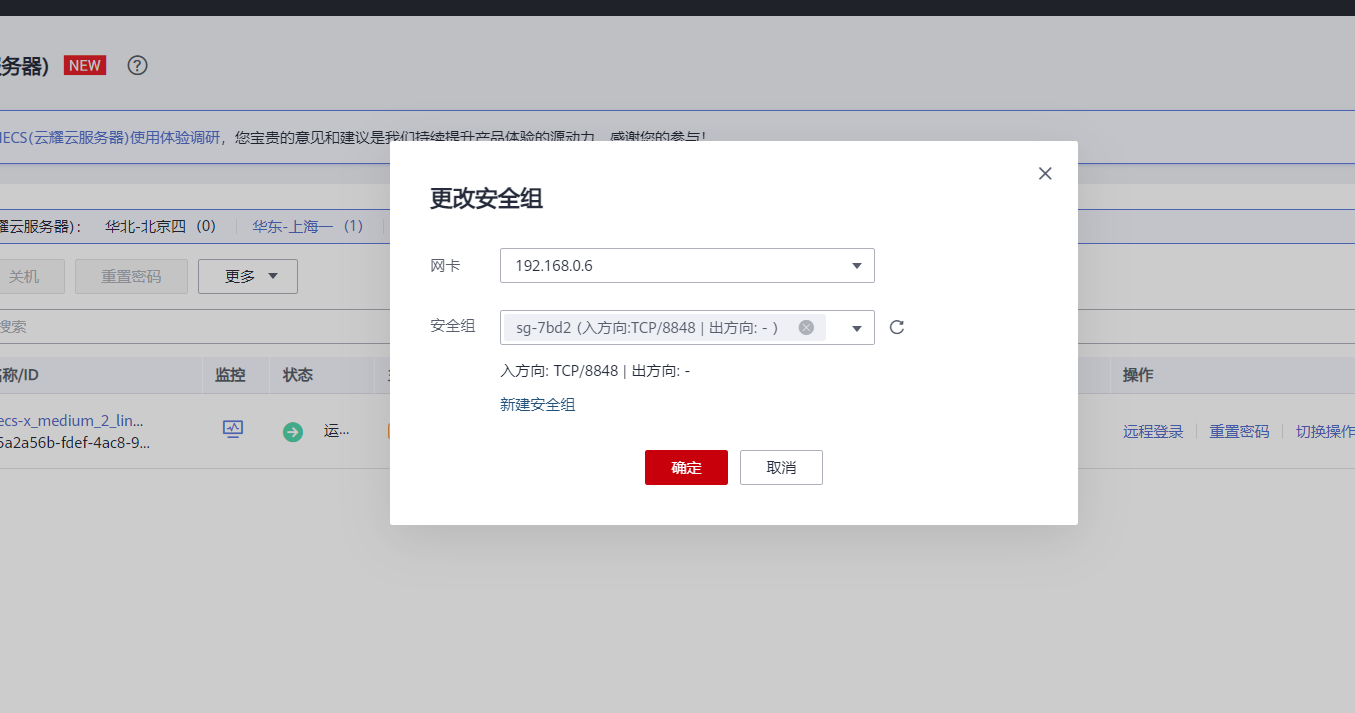Image resolution: width=1355 pixels, height=713 pixels.
Task: Refresh the security group list
Action: point(896,327)
